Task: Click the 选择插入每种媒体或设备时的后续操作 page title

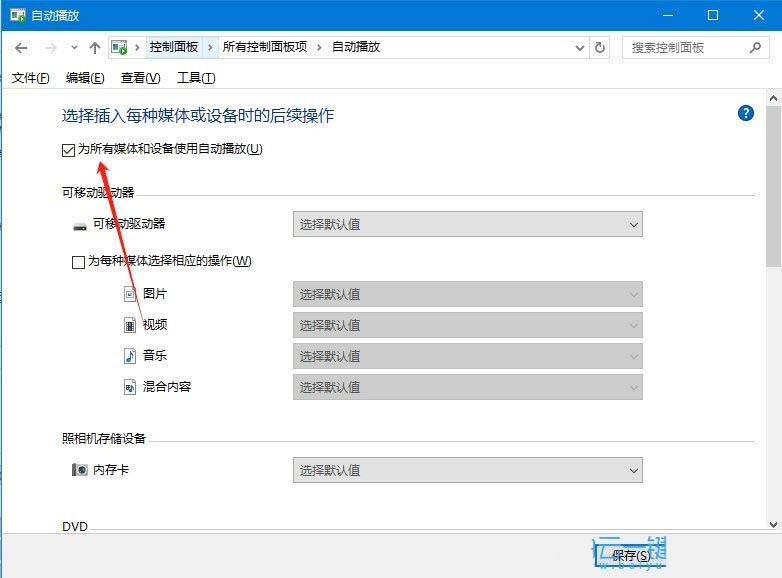Action: 198,116
